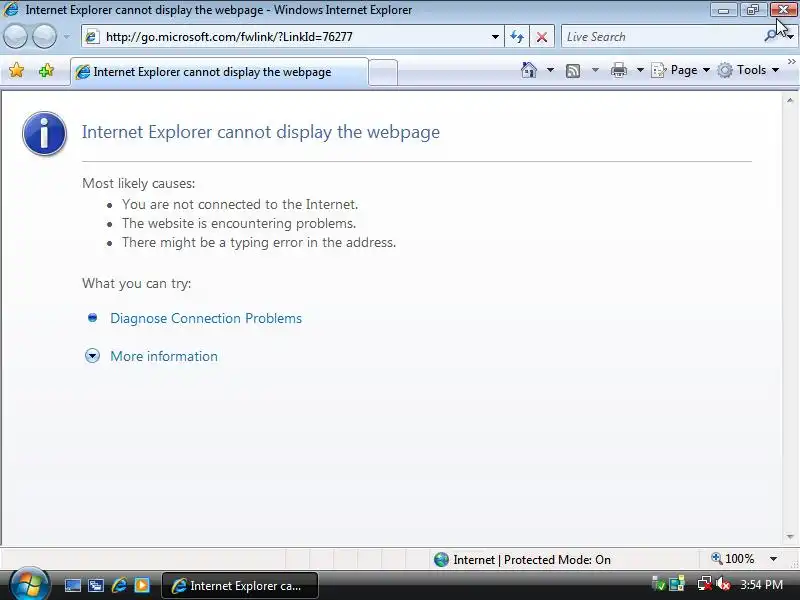Click into the Live Search box
The width and height of the screenshot is (800, 600).
click(661, 37)
